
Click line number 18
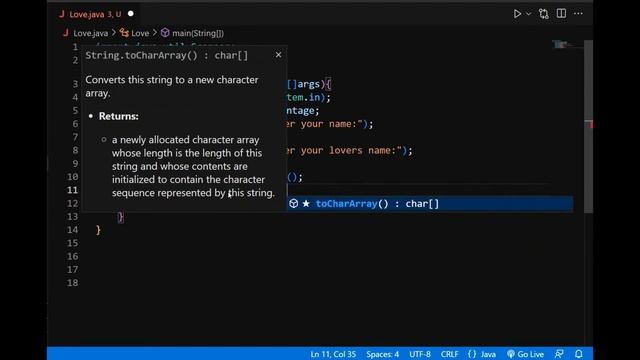pyautogui.click(x=73, y=283)
